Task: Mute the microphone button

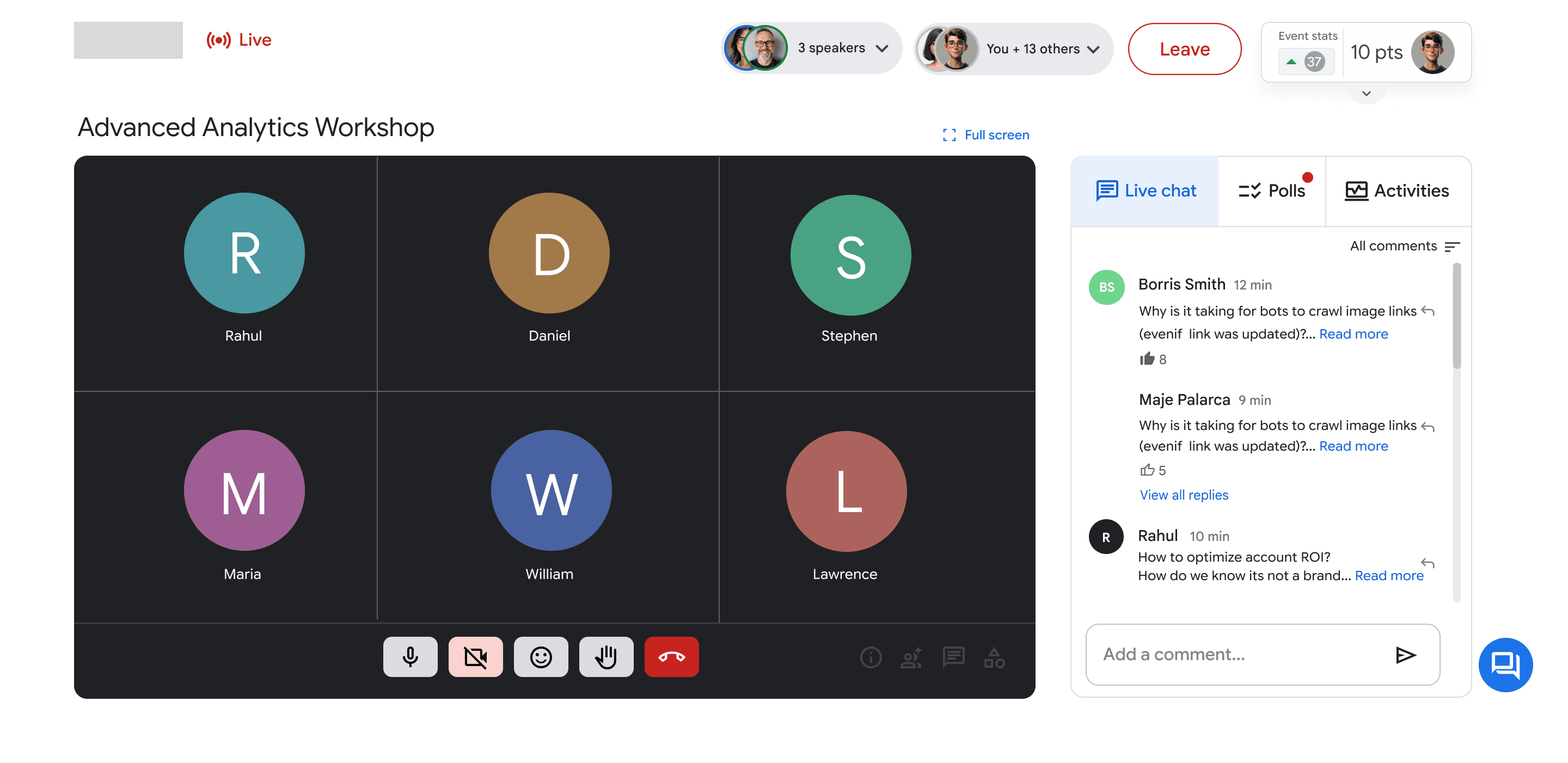Action: 411,656
